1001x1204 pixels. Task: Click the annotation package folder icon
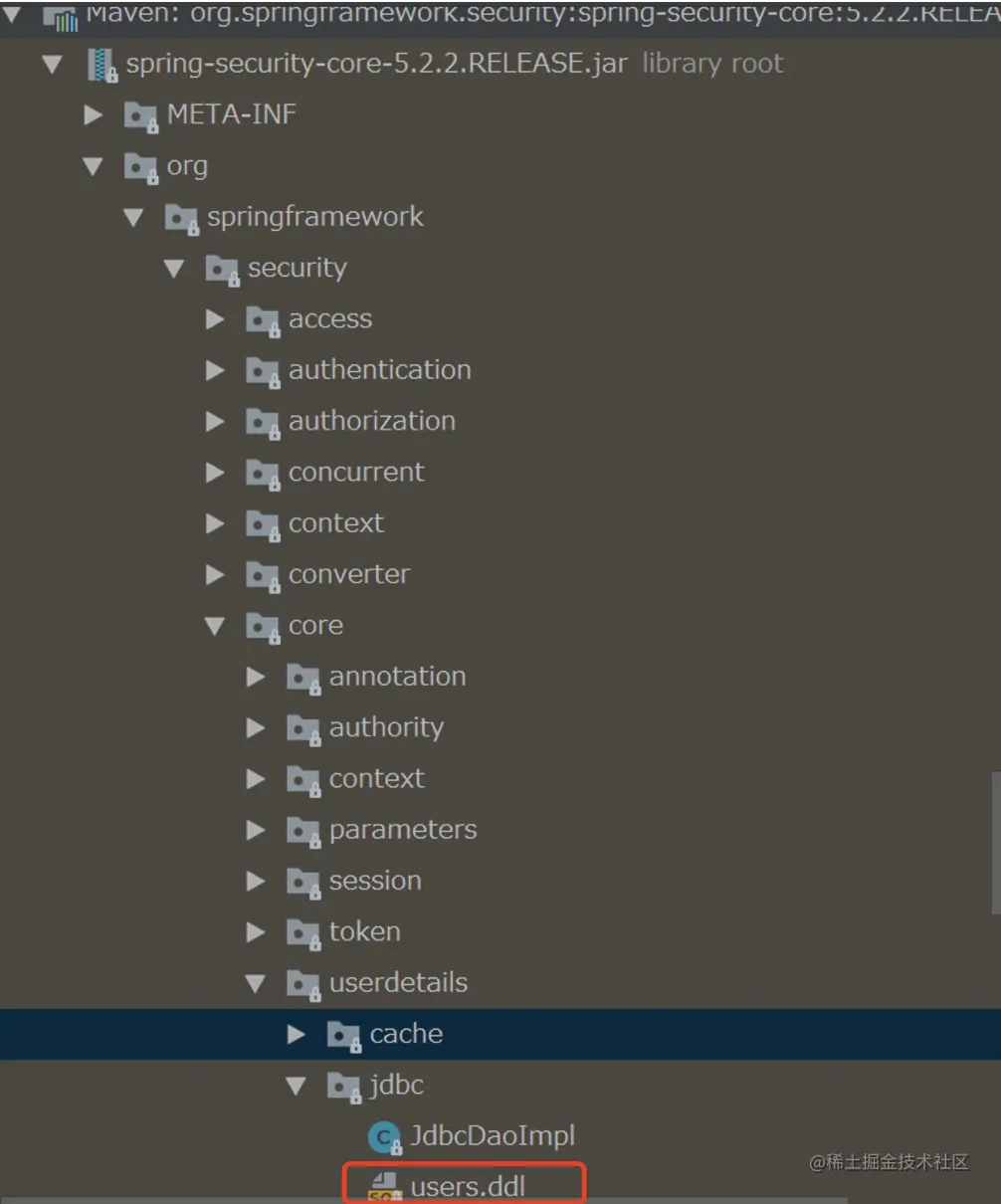coord(303,679)
